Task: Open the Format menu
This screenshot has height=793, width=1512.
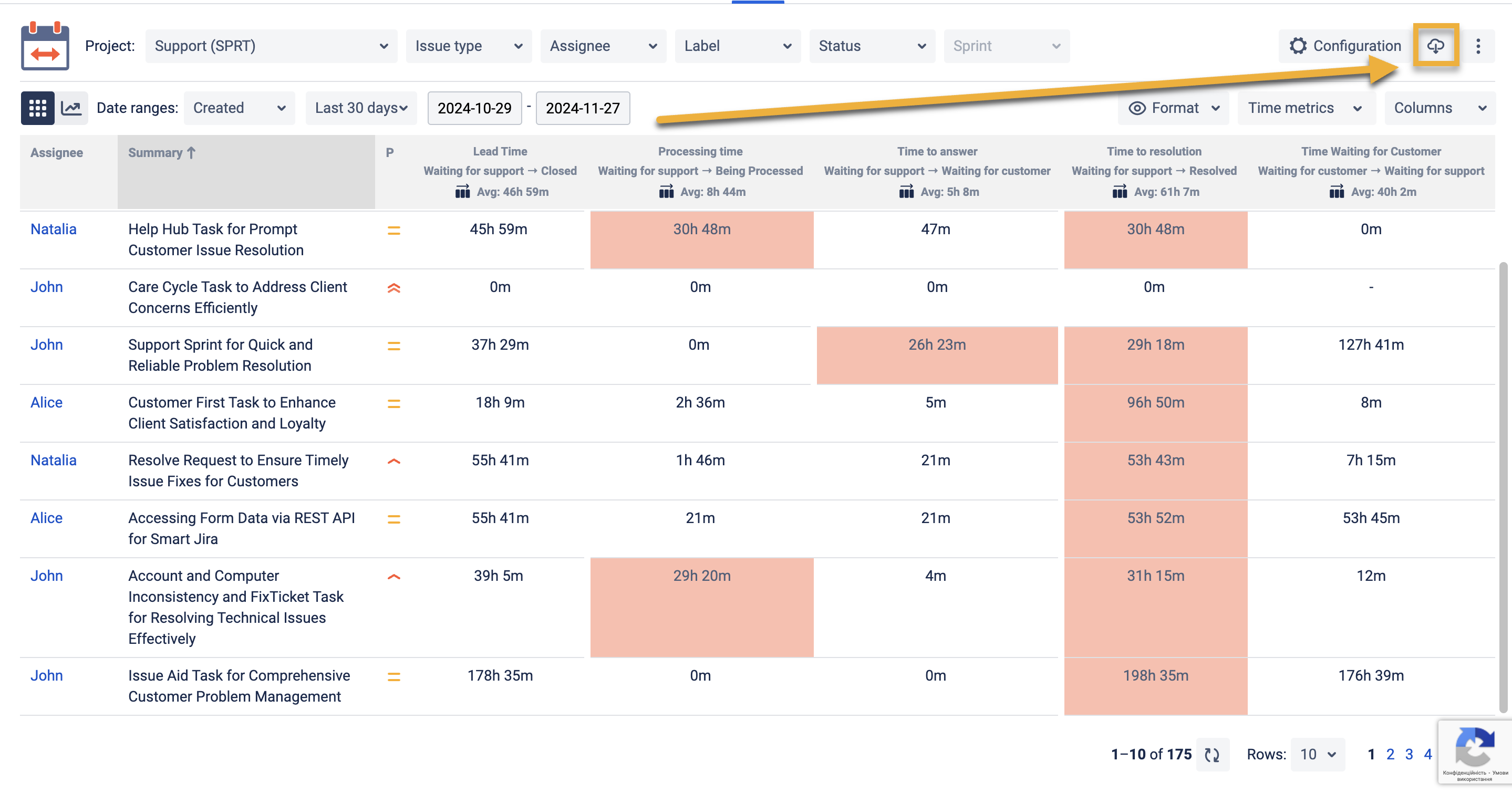Action: 1173,108
